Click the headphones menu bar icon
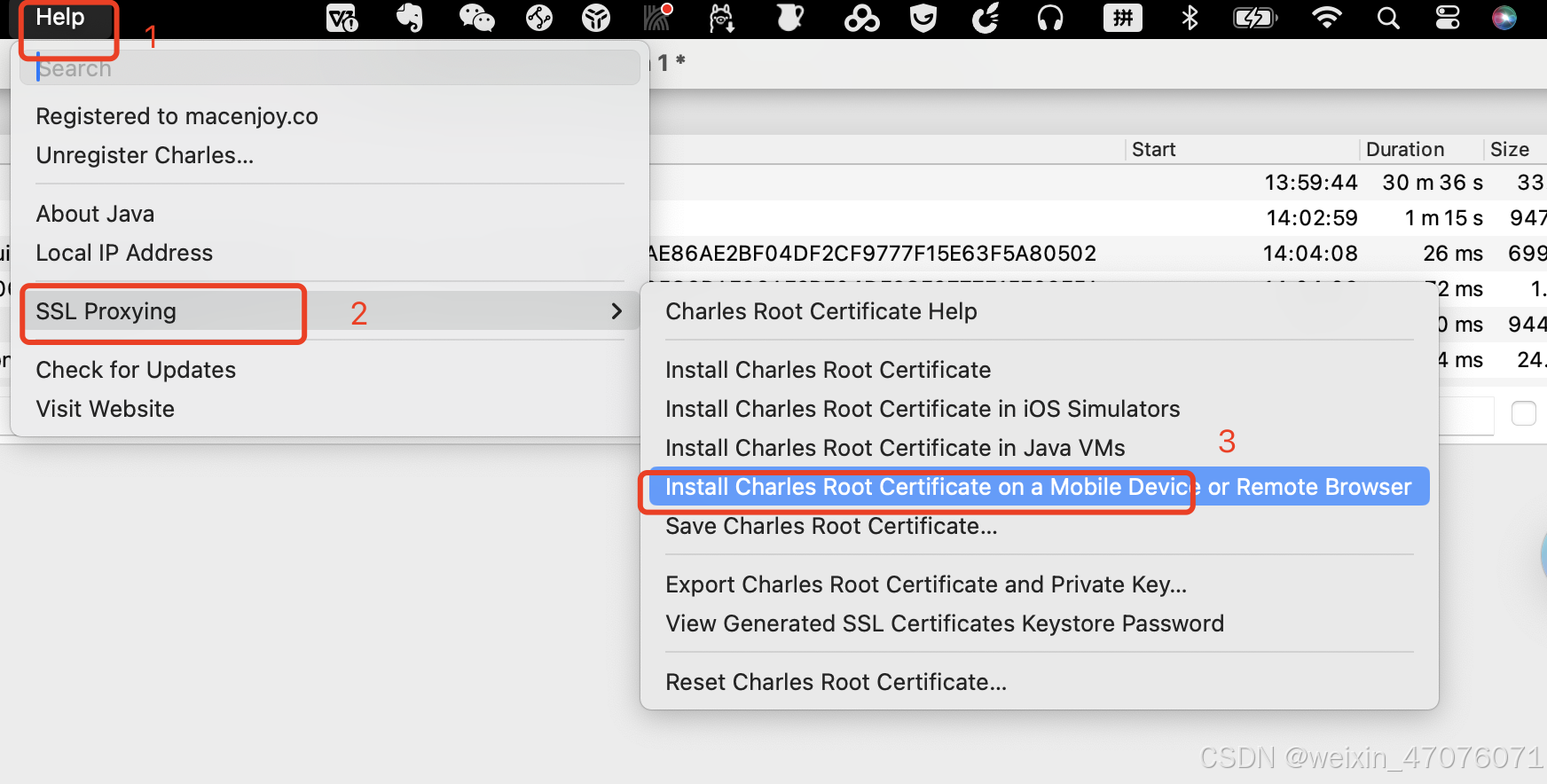 [1050, 18]
